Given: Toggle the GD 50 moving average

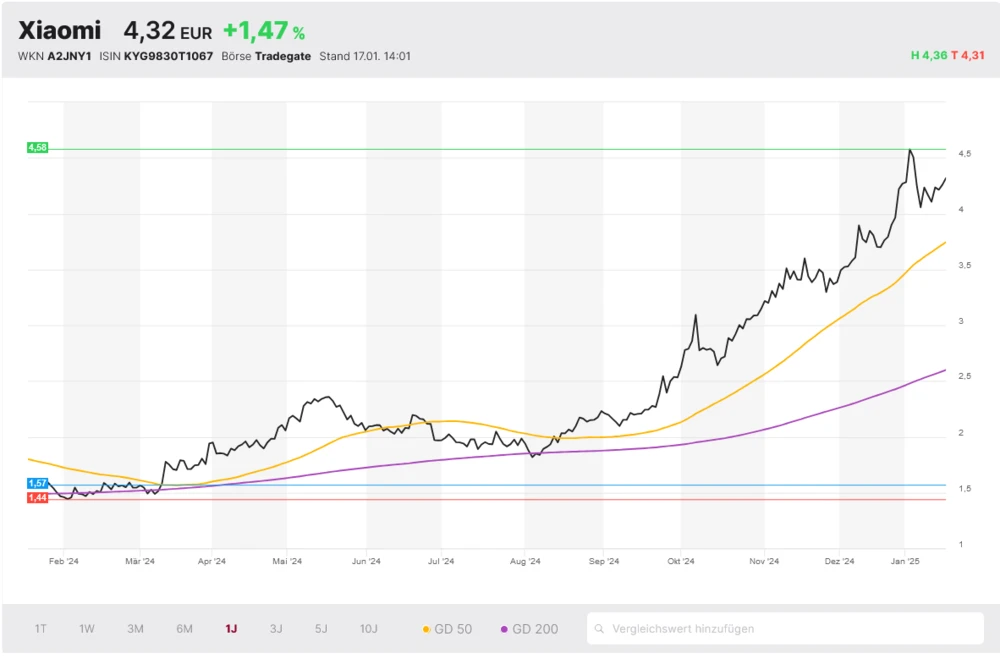Looking at the screenshot, I should [448, 629].
